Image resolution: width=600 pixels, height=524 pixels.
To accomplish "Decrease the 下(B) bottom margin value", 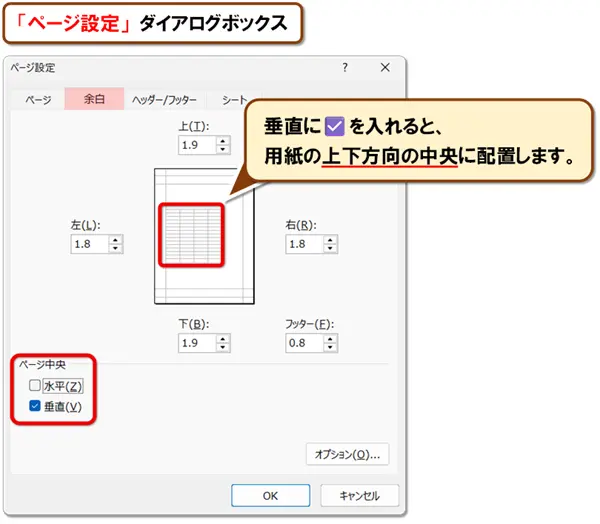I will point(223,348).
